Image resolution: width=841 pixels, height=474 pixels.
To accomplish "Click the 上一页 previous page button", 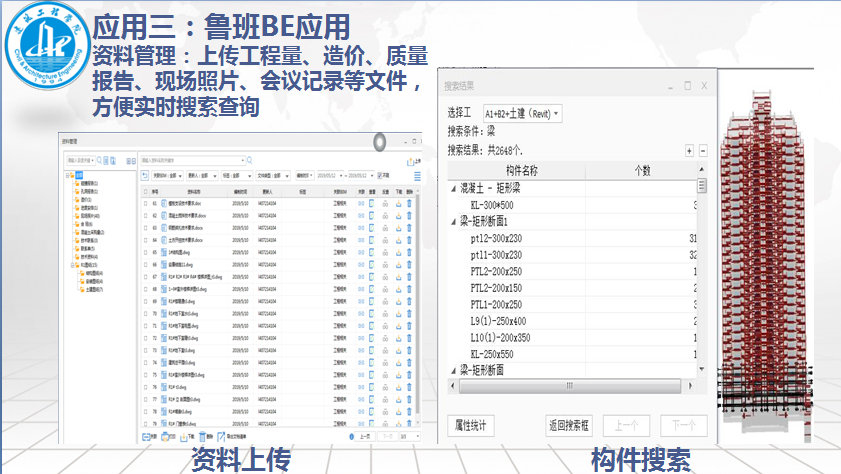I will coord(366,436).
